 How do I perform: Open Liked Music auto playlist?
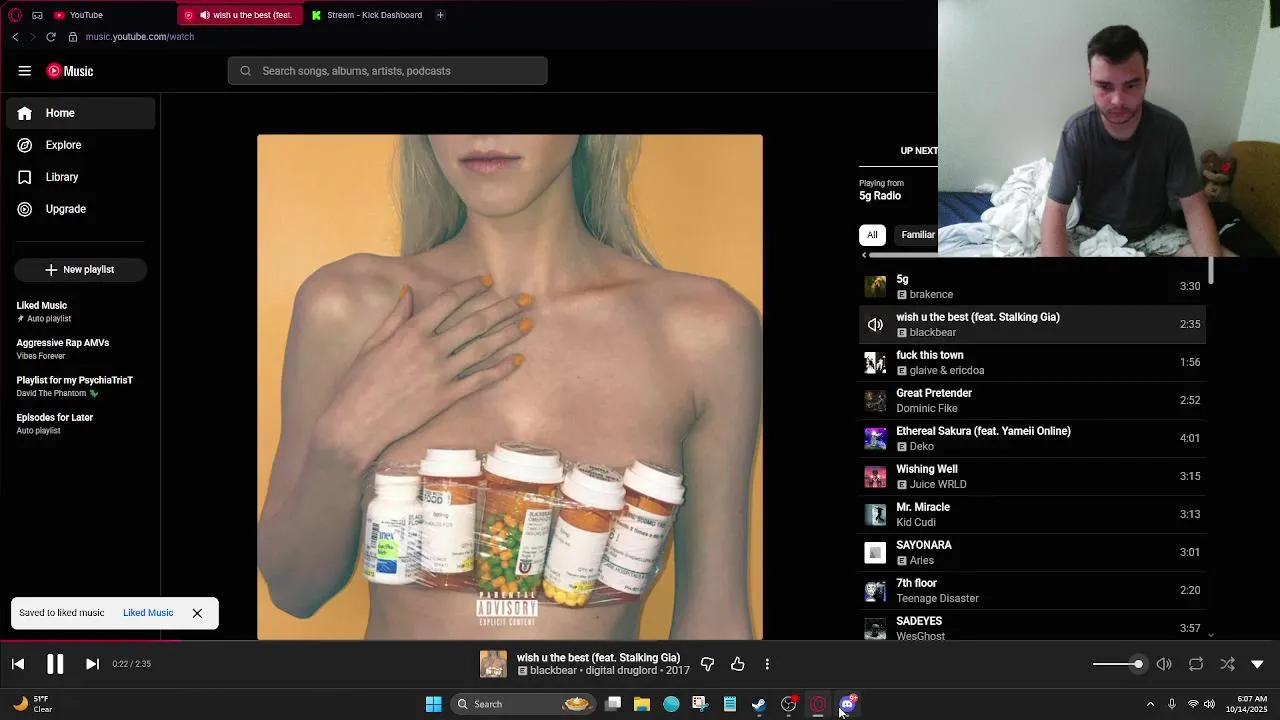click(80, 312)
